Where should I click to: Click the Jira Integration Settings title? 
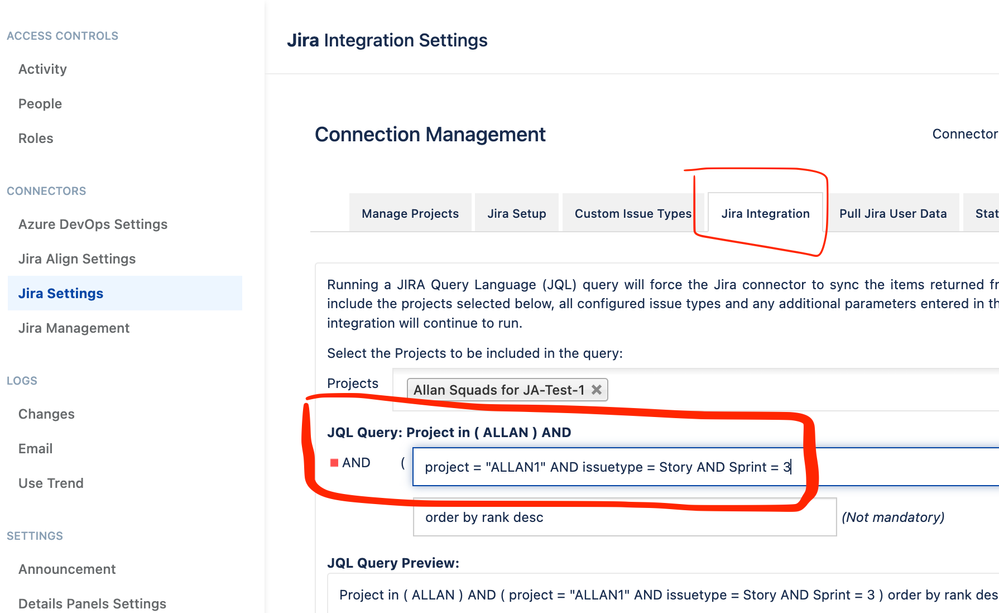[x=387, y=40]
